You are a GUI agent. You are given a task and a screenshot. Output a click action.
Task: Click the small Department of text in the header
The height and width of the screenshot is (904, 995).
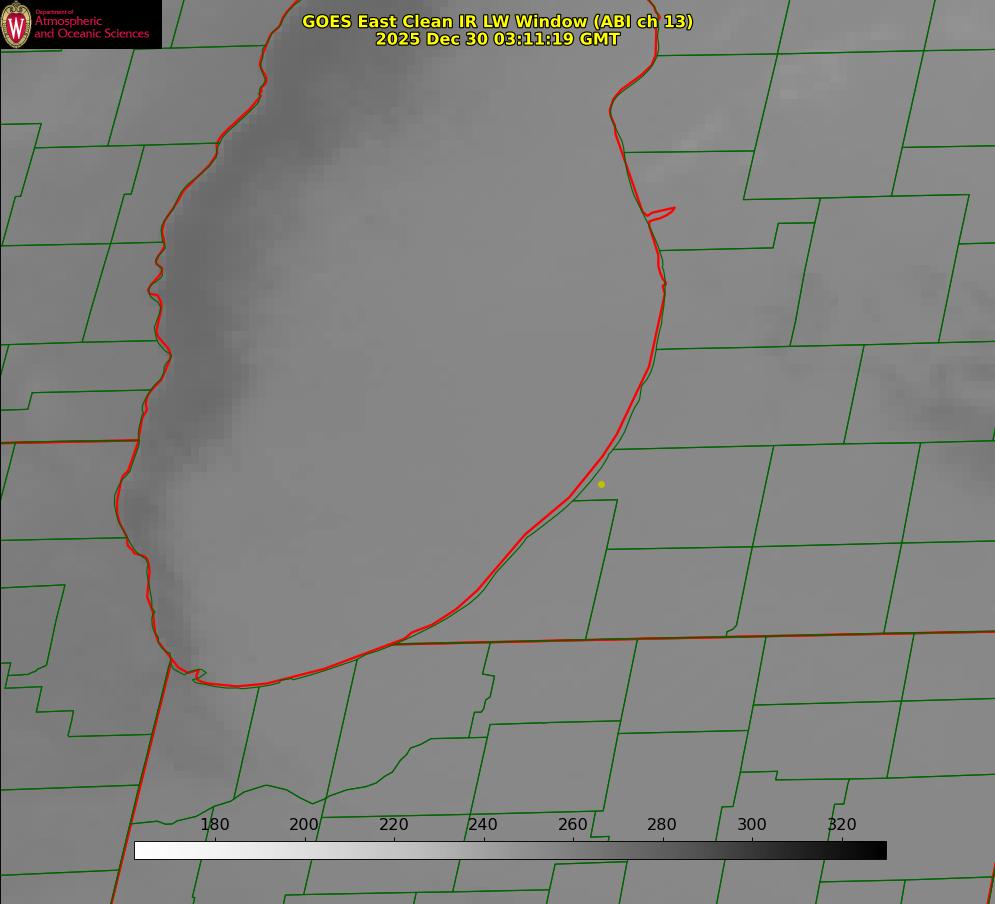tap(54, 12)
